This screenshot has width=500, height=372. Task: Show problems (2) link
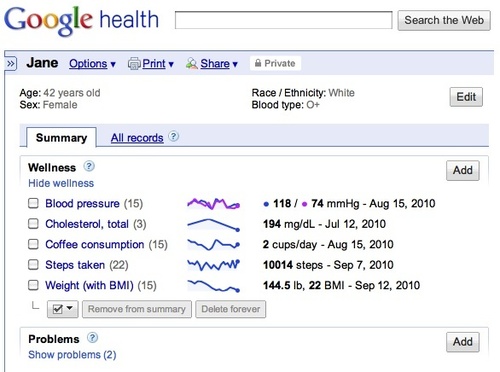(72, 355)
